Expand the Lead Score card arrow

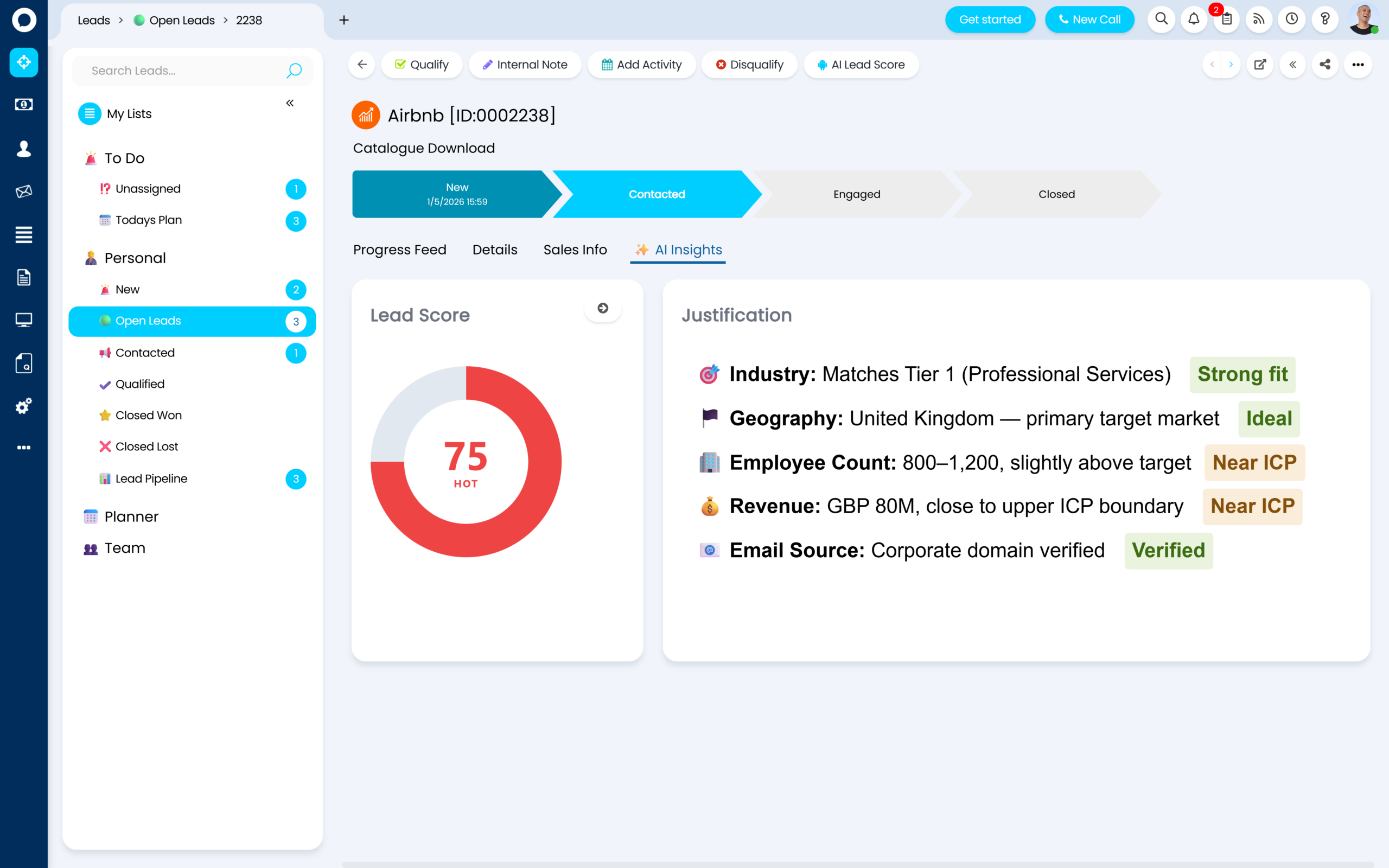click(602, 308)
